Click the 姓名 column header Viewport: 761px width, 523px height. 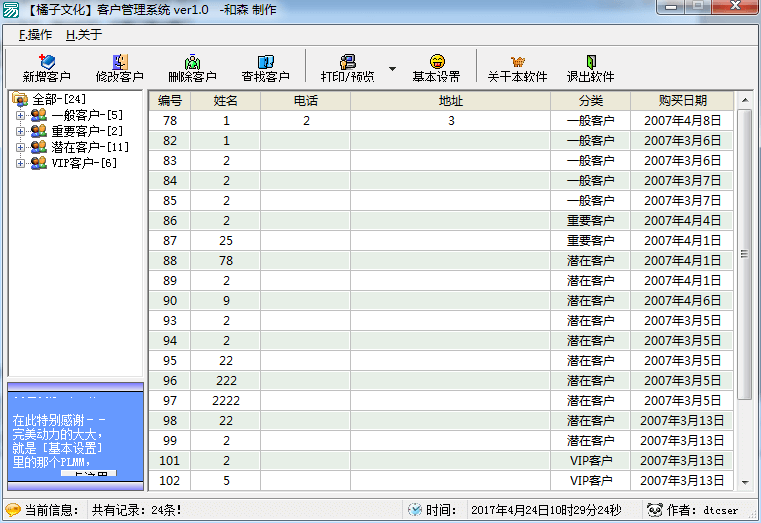click(225, 101)
